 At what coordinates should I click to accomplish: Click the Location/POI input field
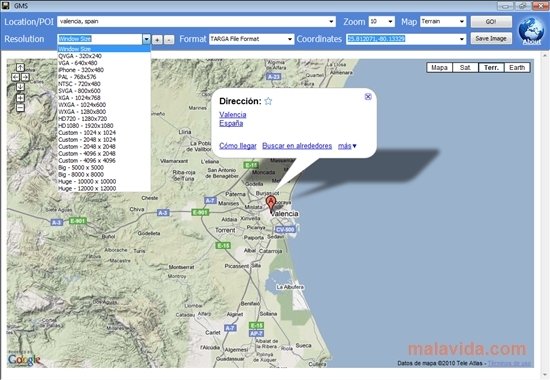click(196, 22)
